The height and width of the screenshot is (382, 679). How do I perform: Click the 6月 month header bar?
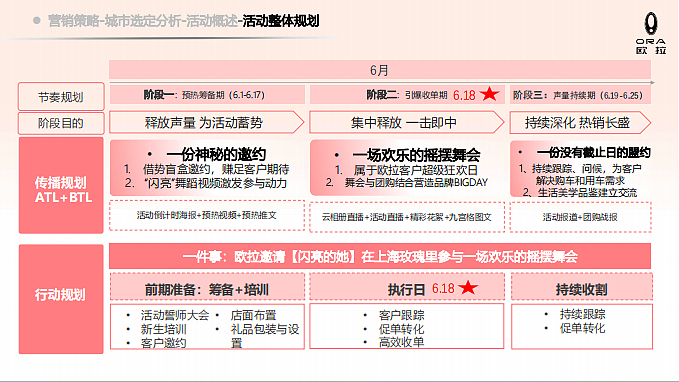tap(380, 70)
